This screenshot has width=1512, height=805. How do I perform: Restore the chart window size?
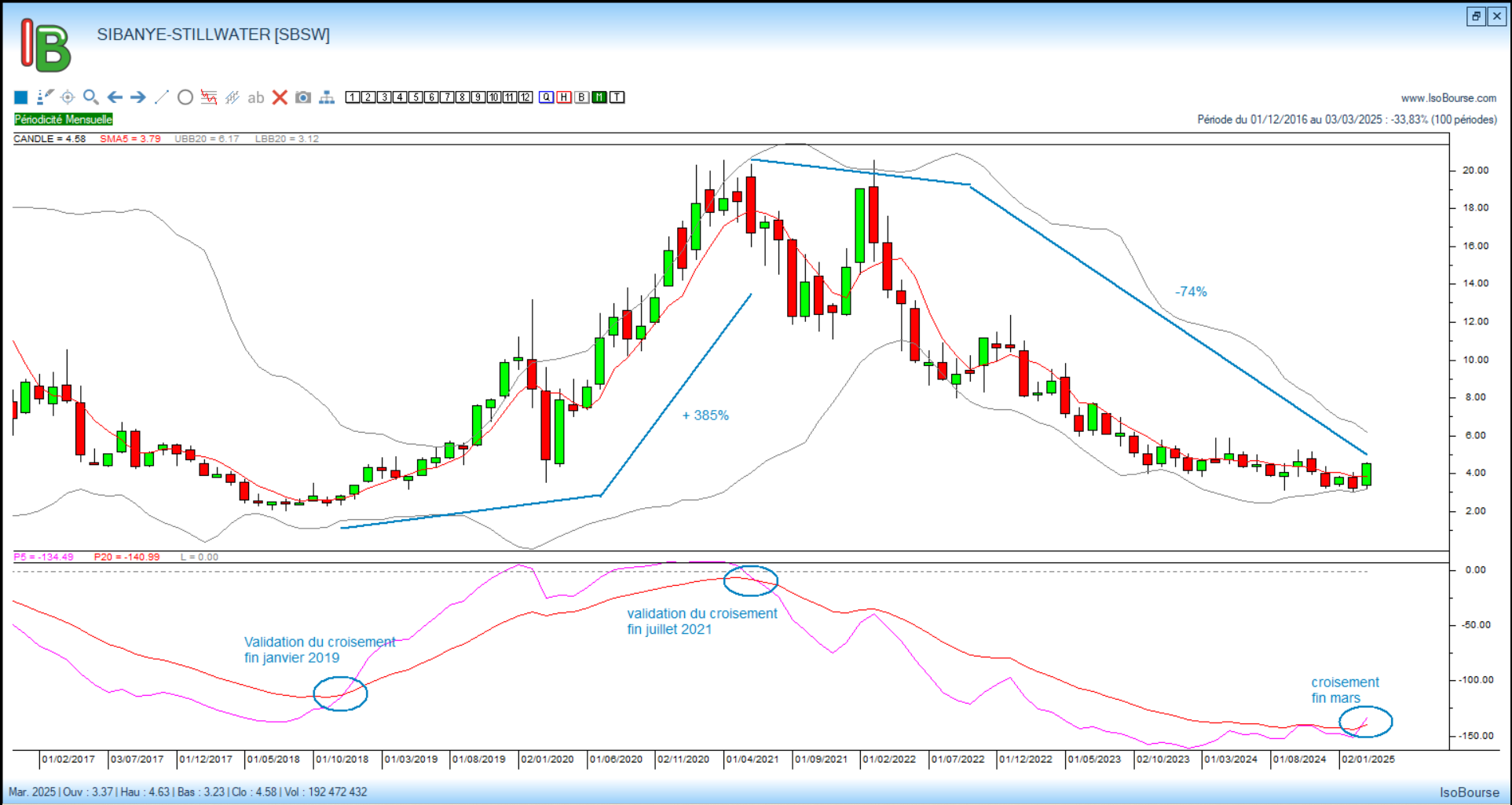point(1476,16)
